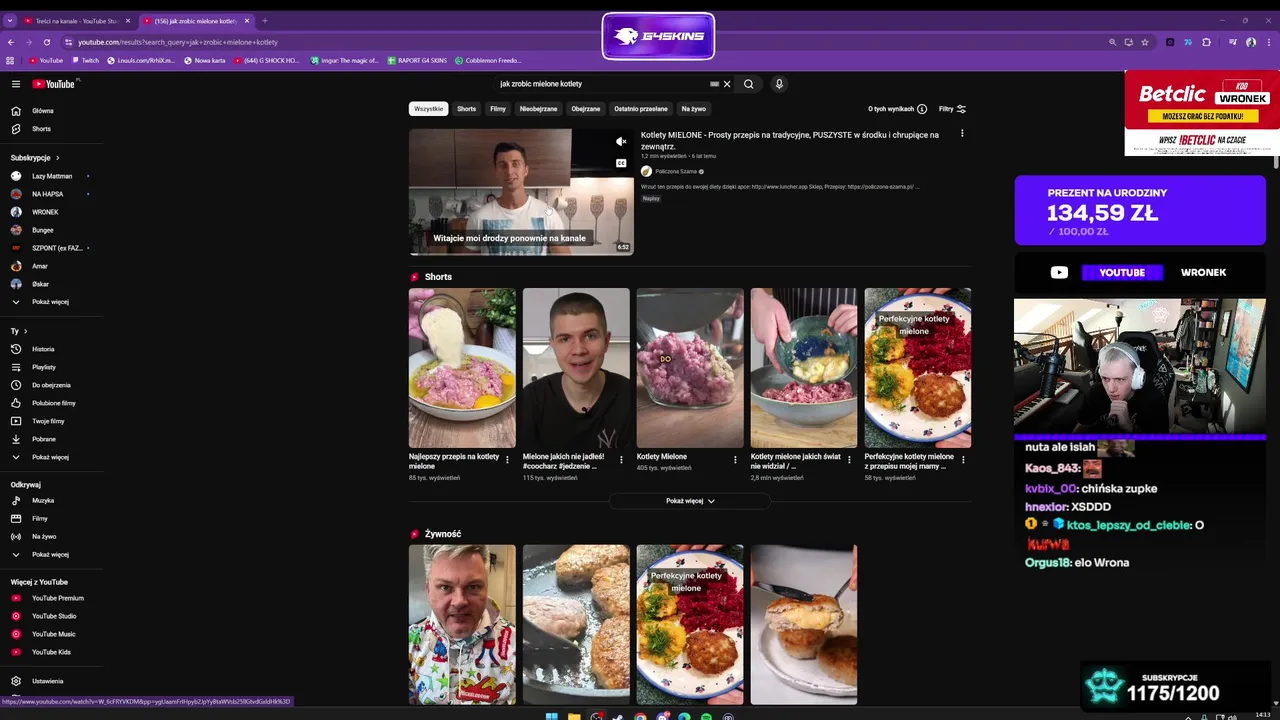Open options menu for Kotlety MIELONE video

pyautogui.click(x=962, y=134)
